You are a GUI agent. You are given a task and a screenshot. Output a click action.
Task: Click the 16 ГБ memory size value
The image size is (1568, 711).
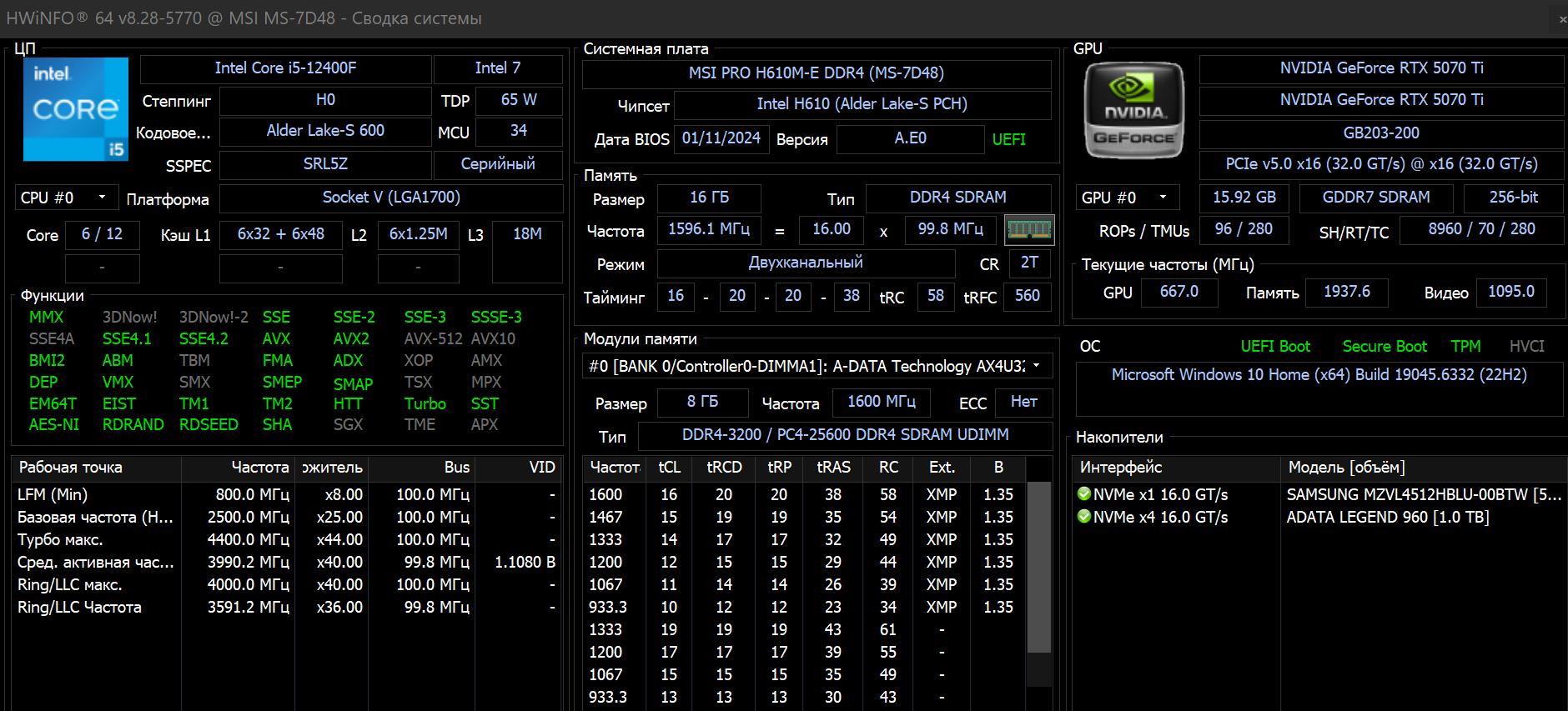coord(709,198)
